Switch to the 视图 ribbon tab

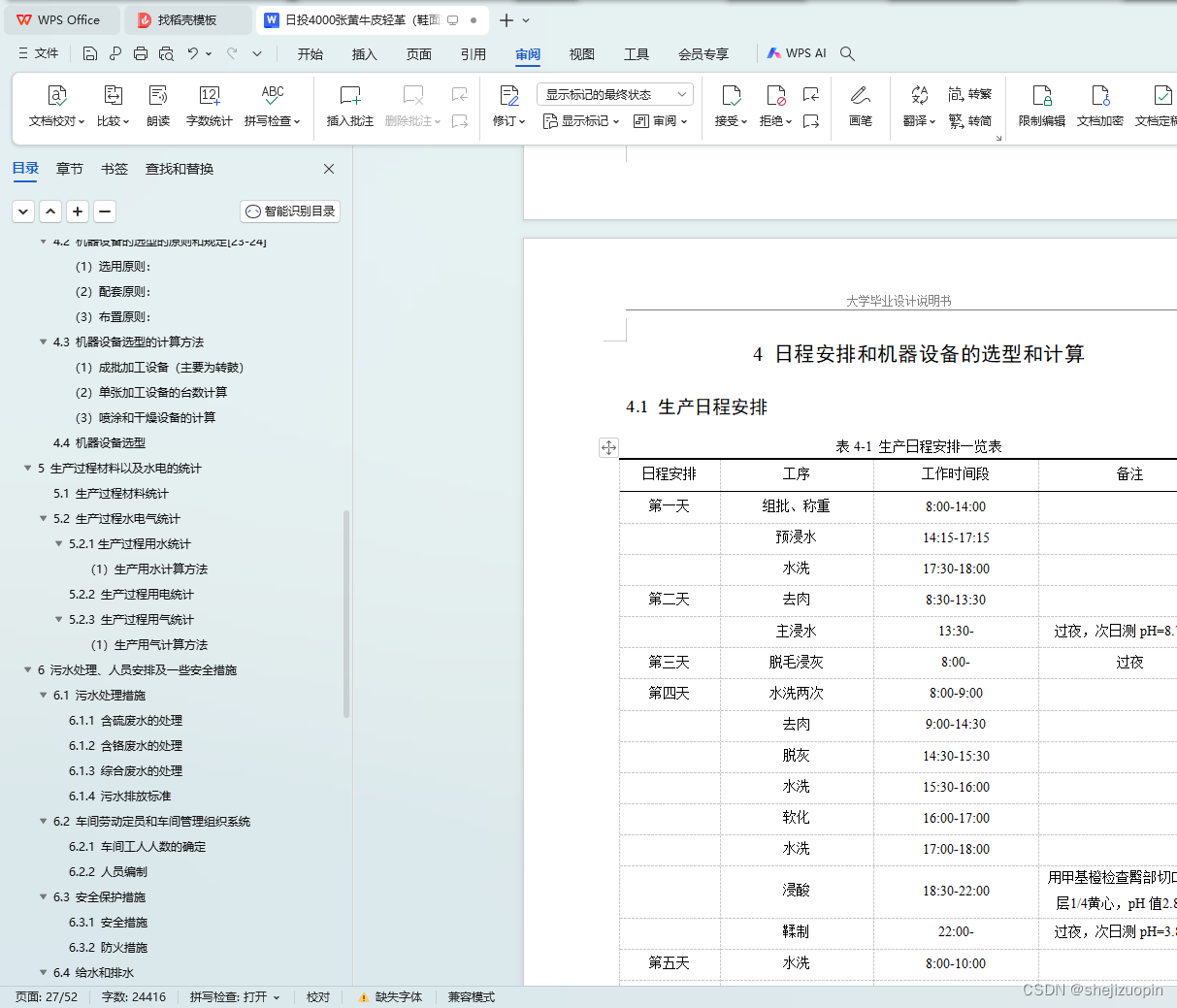(x=582, y=54)
